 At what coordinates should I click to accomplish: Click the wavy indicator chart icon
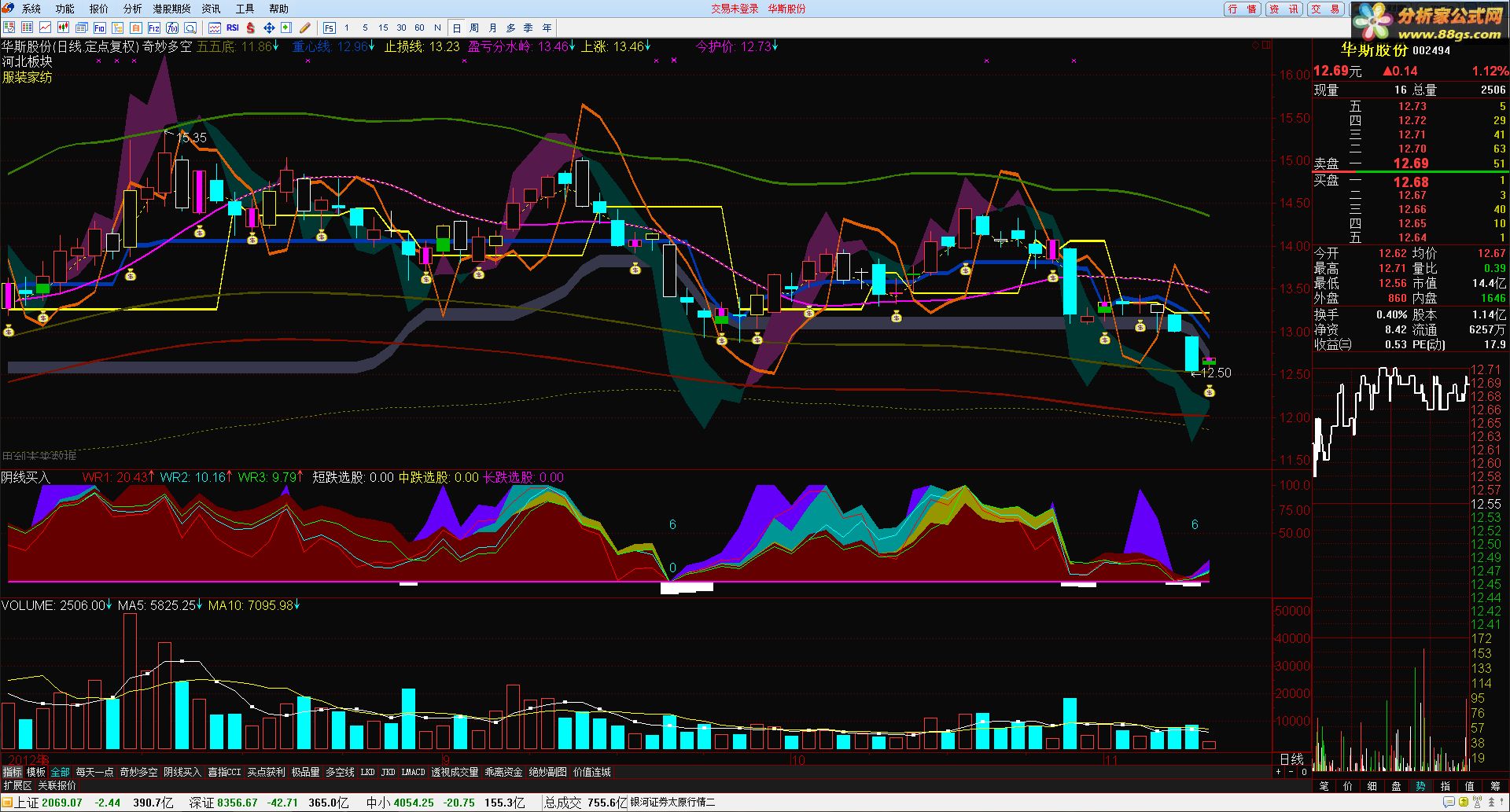coord(214,28)
